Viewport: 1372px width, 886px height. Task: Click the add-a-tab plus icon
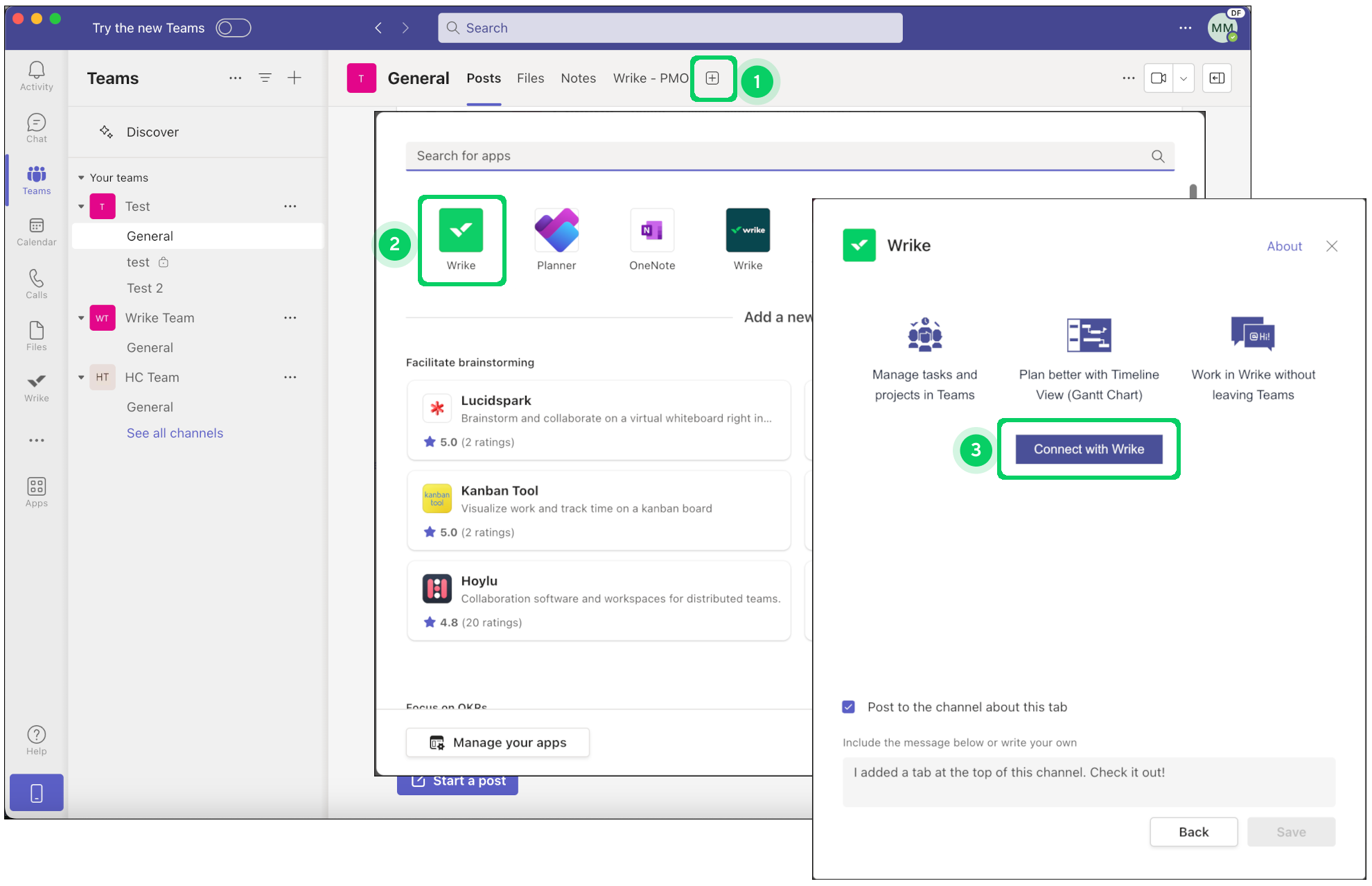pyautogui.click(x=712, y=78)
